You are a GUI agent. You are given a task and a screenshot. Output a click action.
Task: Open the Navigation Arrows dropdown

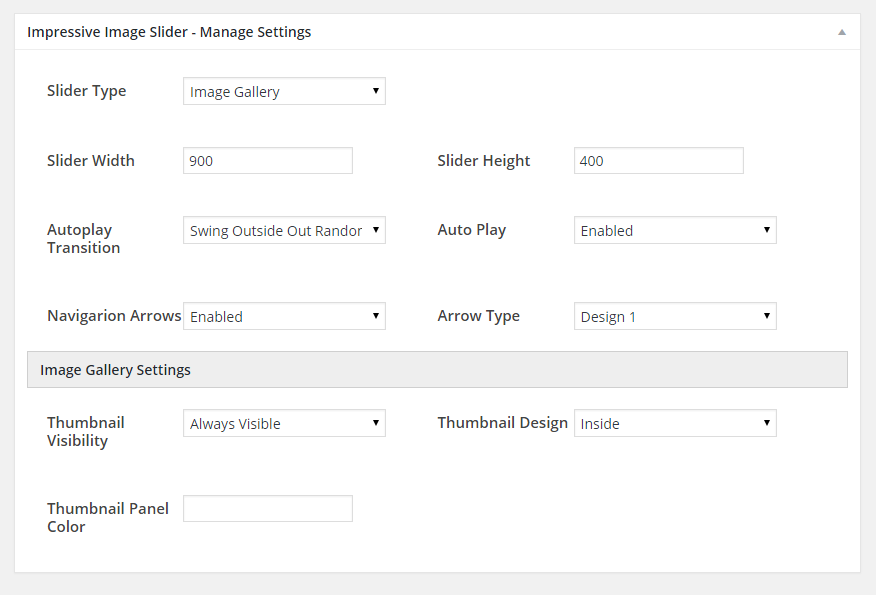[x=284, y=316]
